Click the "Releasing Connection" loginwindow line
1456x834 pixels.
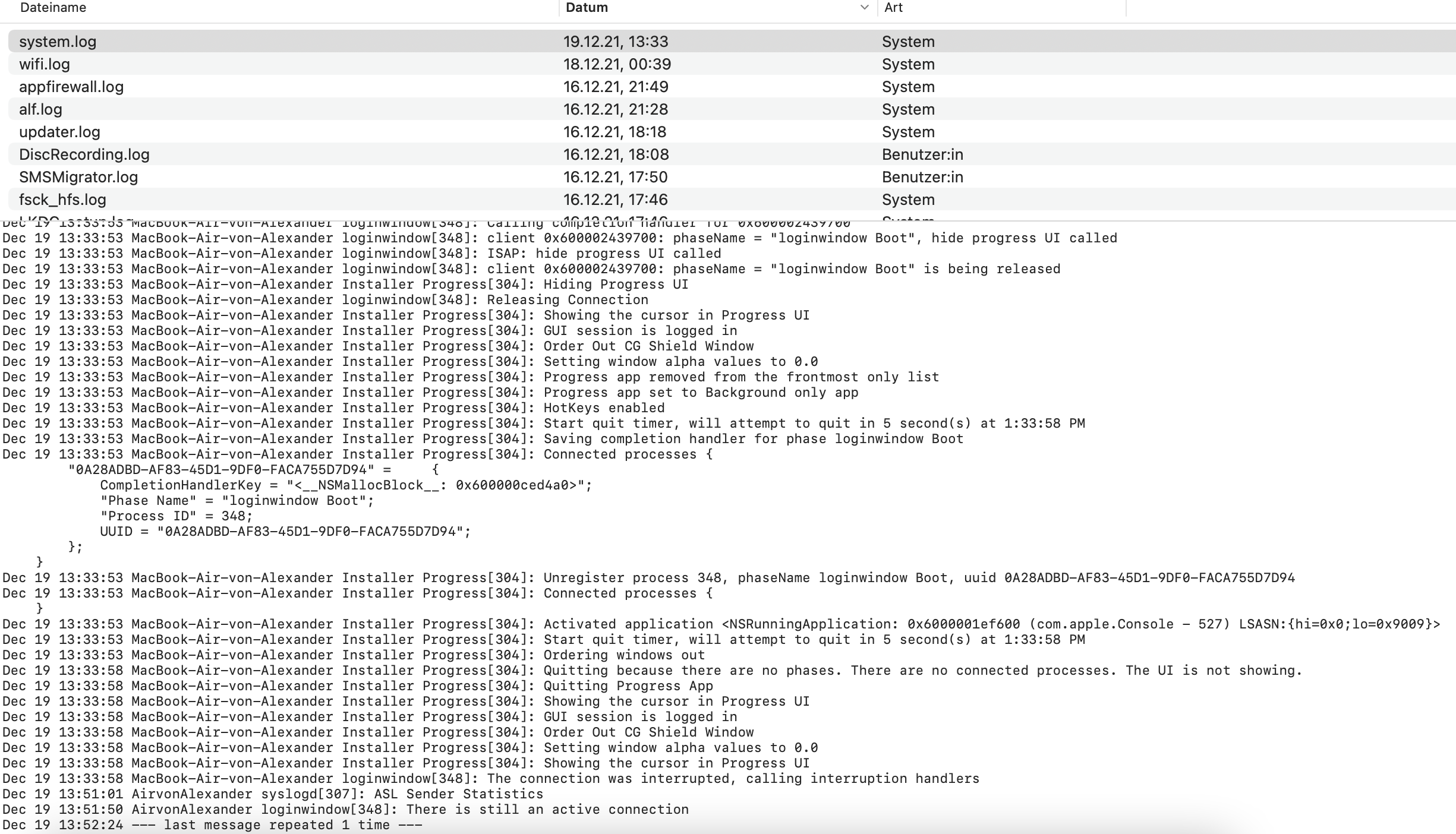[x=567, y=299]
